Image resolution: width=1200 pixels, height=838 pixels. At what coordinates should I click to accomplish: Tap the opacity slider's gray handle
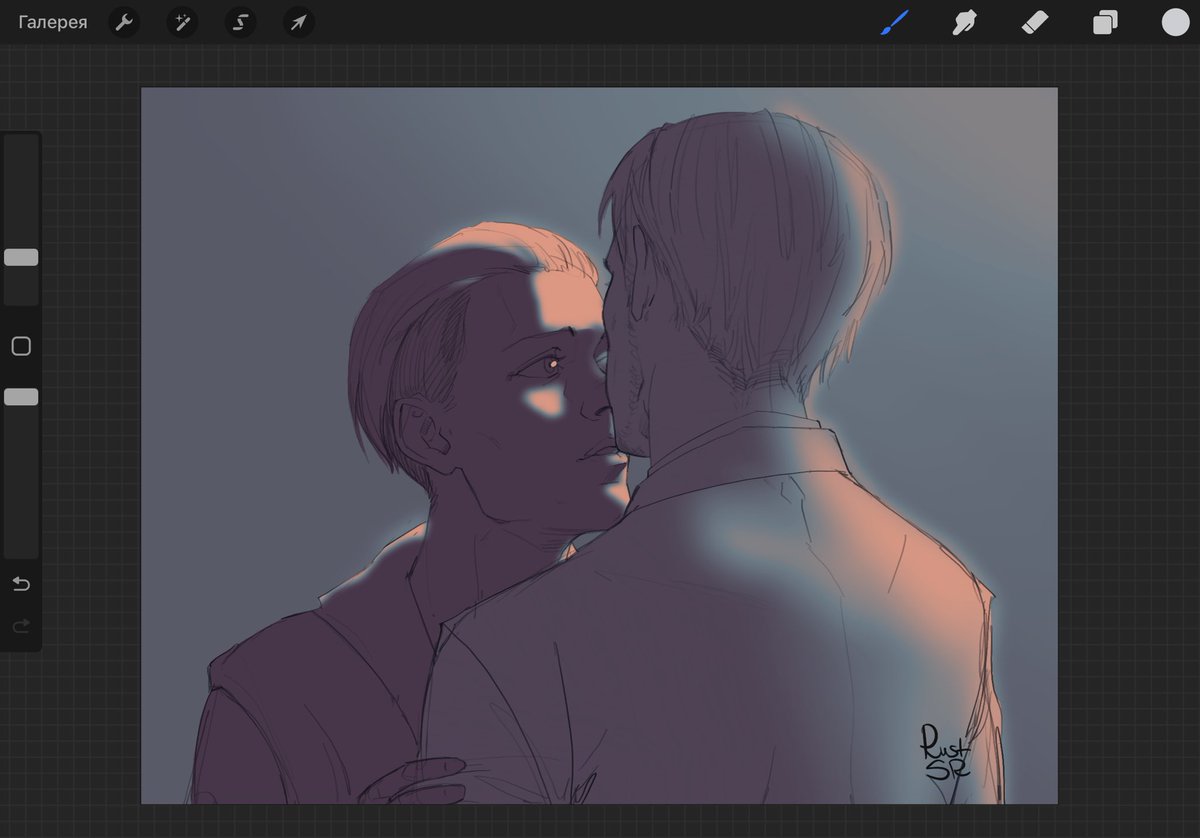(20, 396)
